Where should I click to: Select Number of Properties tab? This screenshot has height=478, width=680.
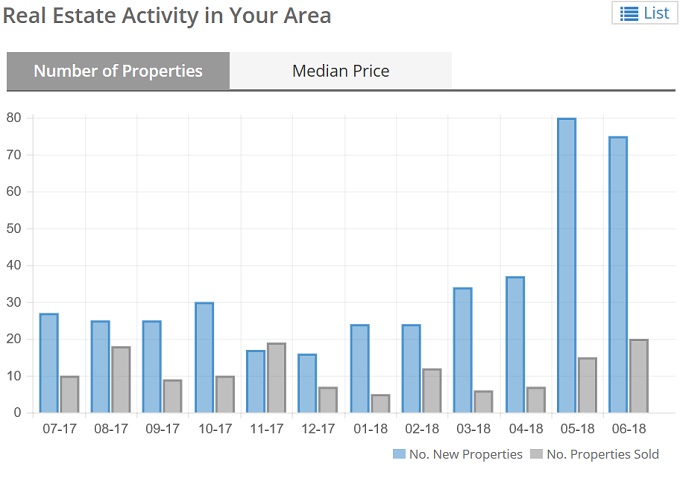tap(118, 71)
